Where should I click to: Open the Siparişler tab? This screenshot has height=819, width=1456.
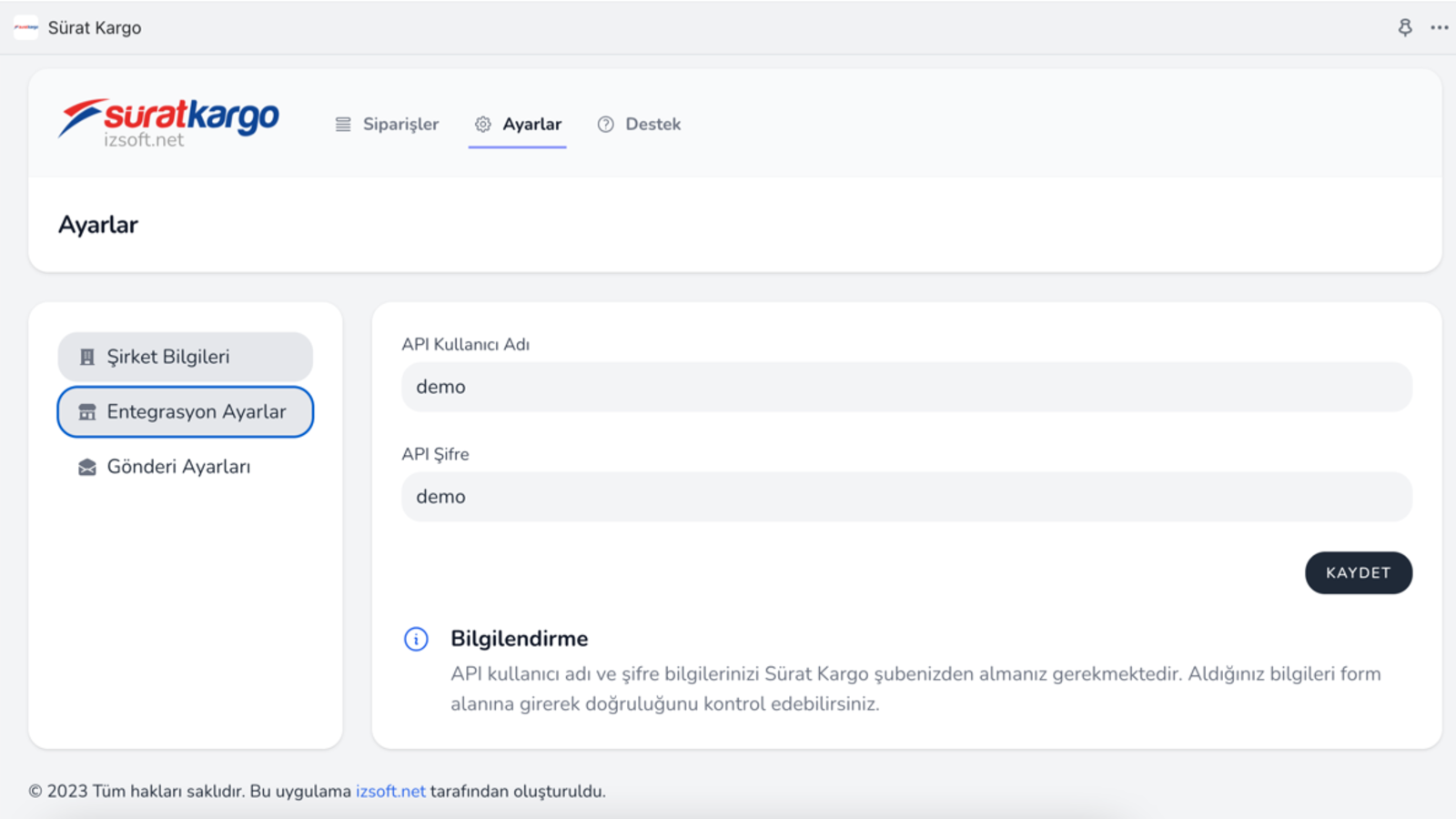click(387, 125)
